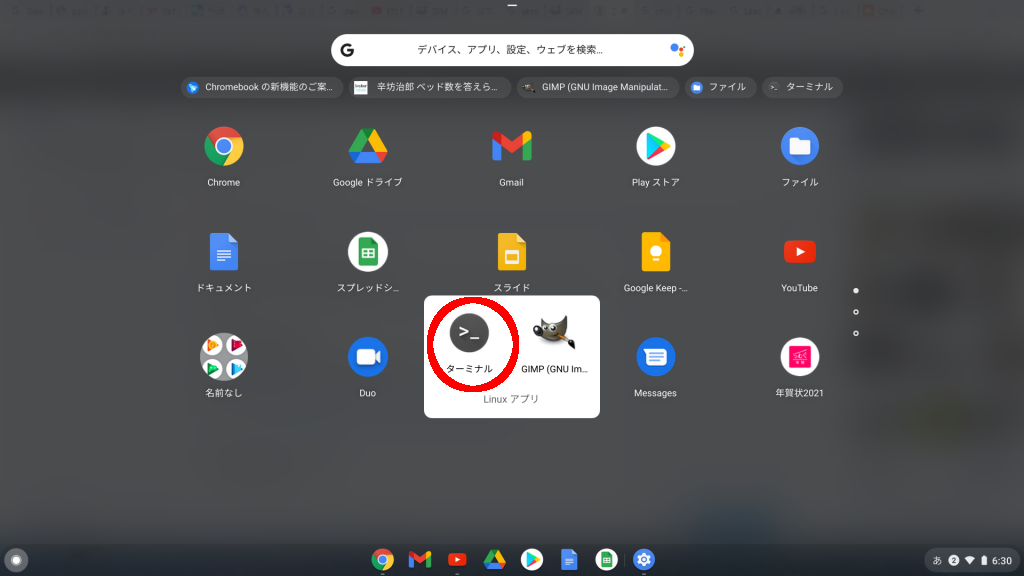Open status tray showing time 6:30
The width and height of the screenshot is (1024, 576).
(972, 560)
